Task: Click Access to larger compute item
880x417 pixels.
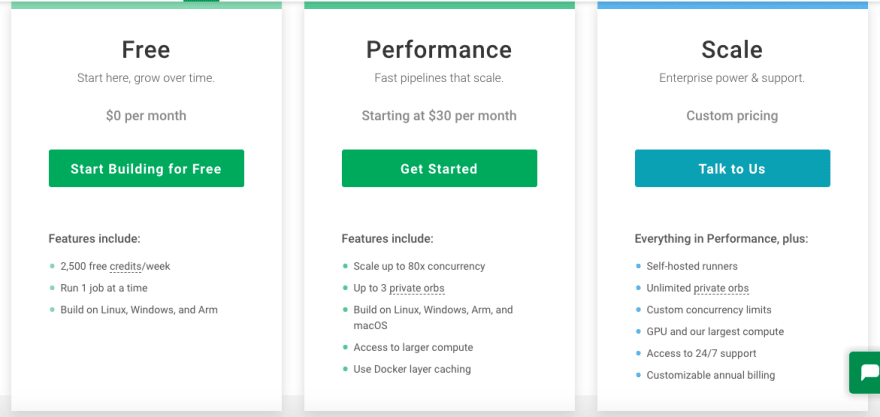Action: tap(413, 347)
